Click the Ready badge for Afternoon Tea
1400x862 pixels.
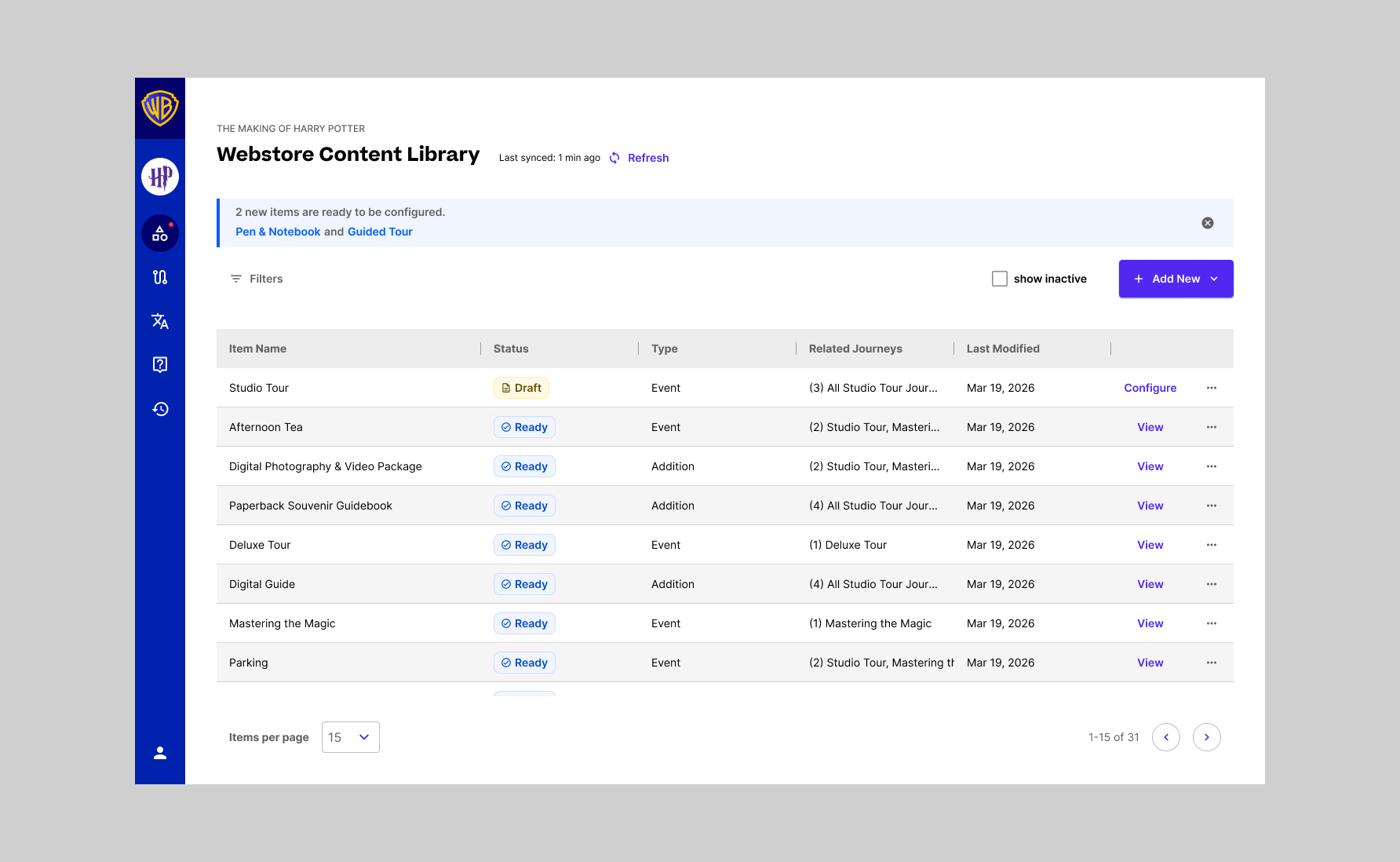pyautogui.click(x=524, y=427)
